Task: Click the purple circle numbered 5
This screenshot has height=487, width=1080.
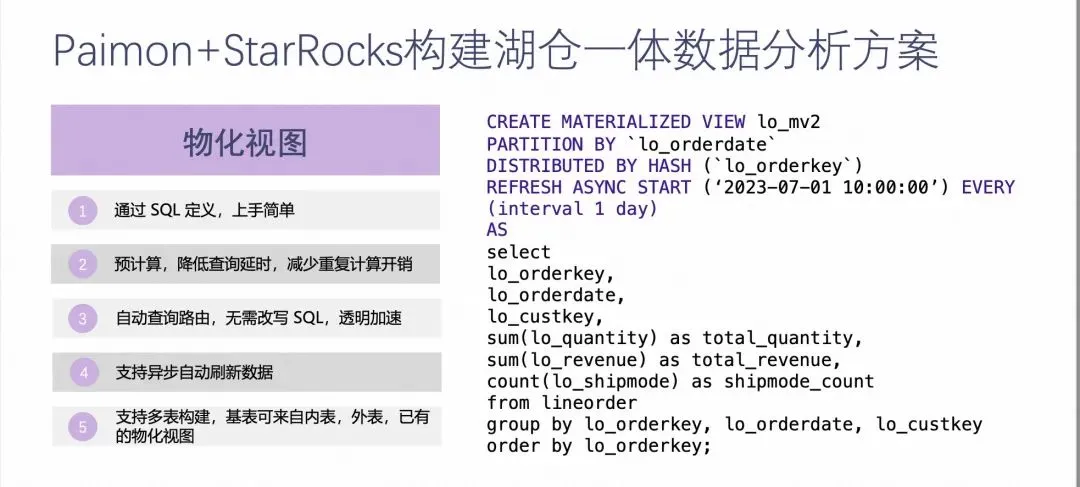Action: click(x=83, y=427)
